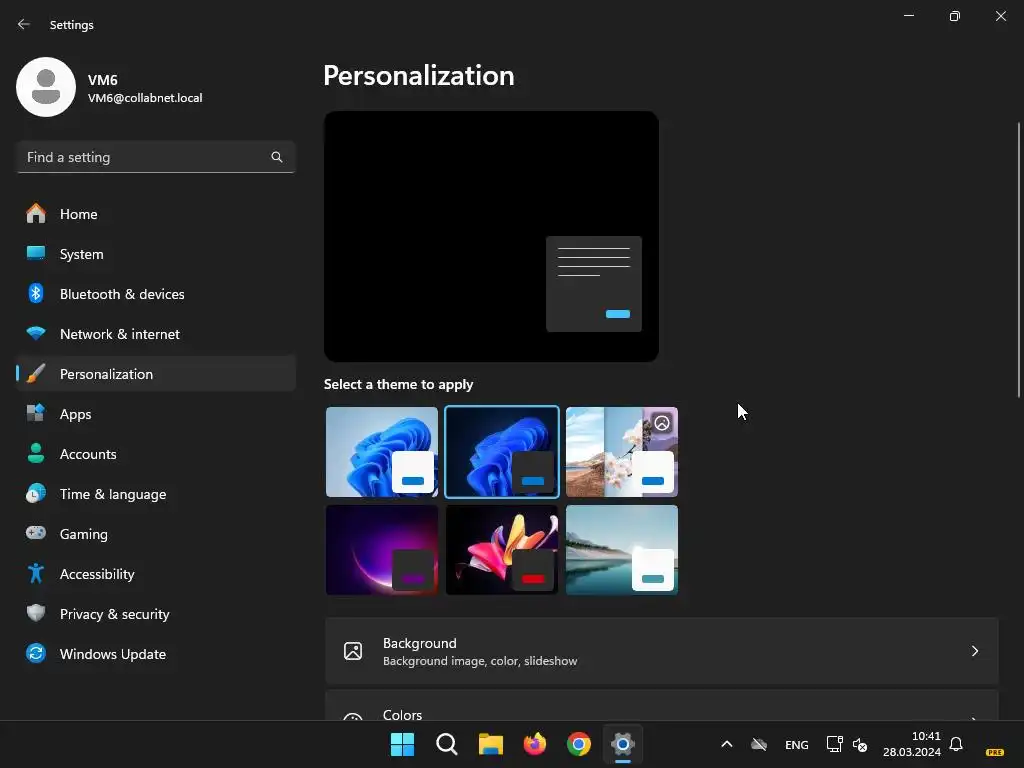The height and width of the screenshot is (768, 1024).
Task: Click the Find a setting field
Action: click(x=156, y=157)
